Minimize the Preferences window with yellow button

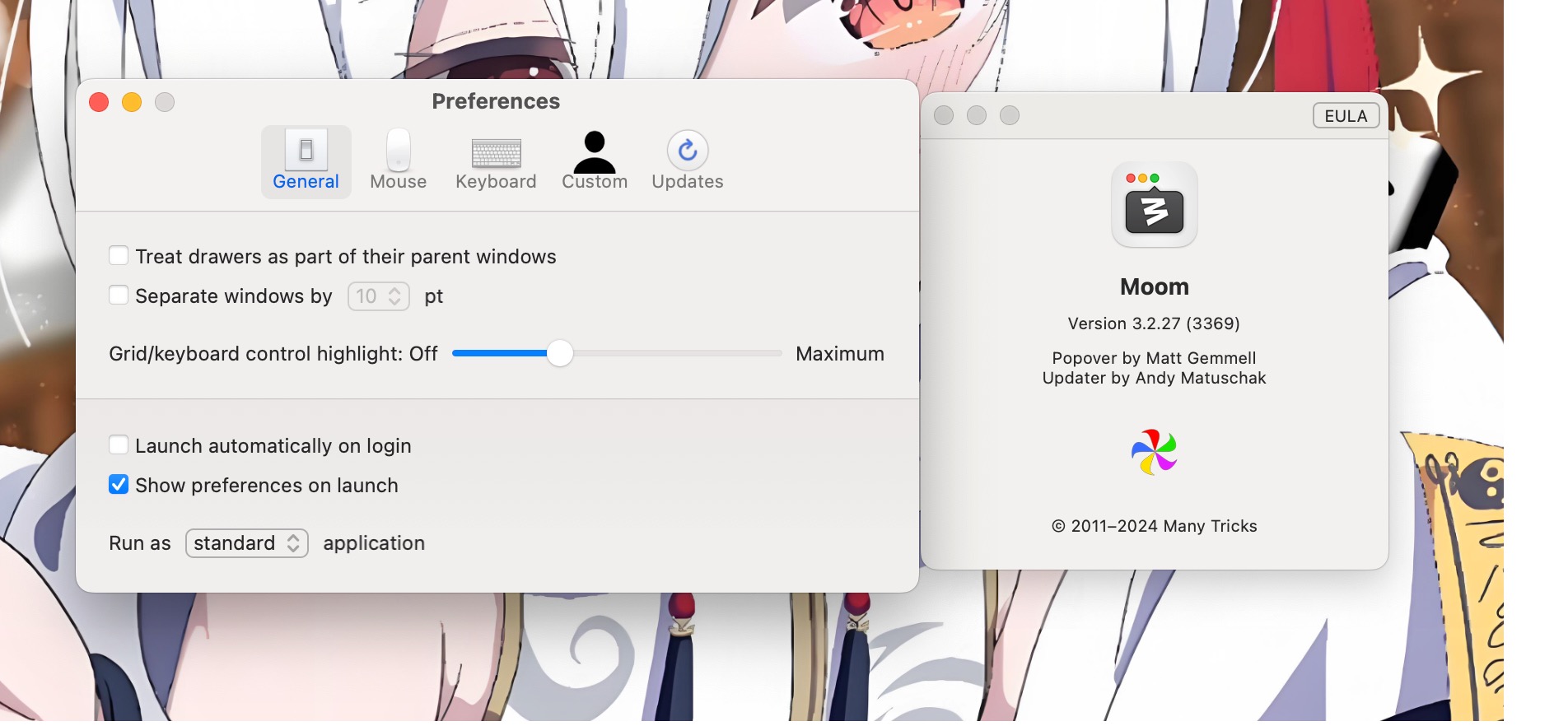point(132,102)
